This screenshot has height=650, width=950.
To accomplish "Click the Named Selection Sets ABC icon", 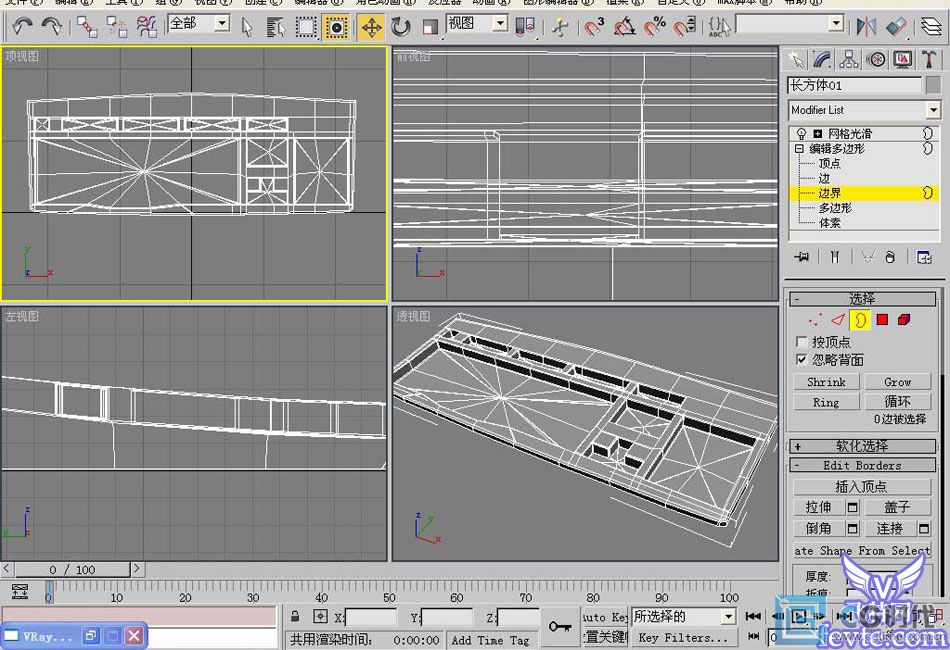I will coord(719,27).
